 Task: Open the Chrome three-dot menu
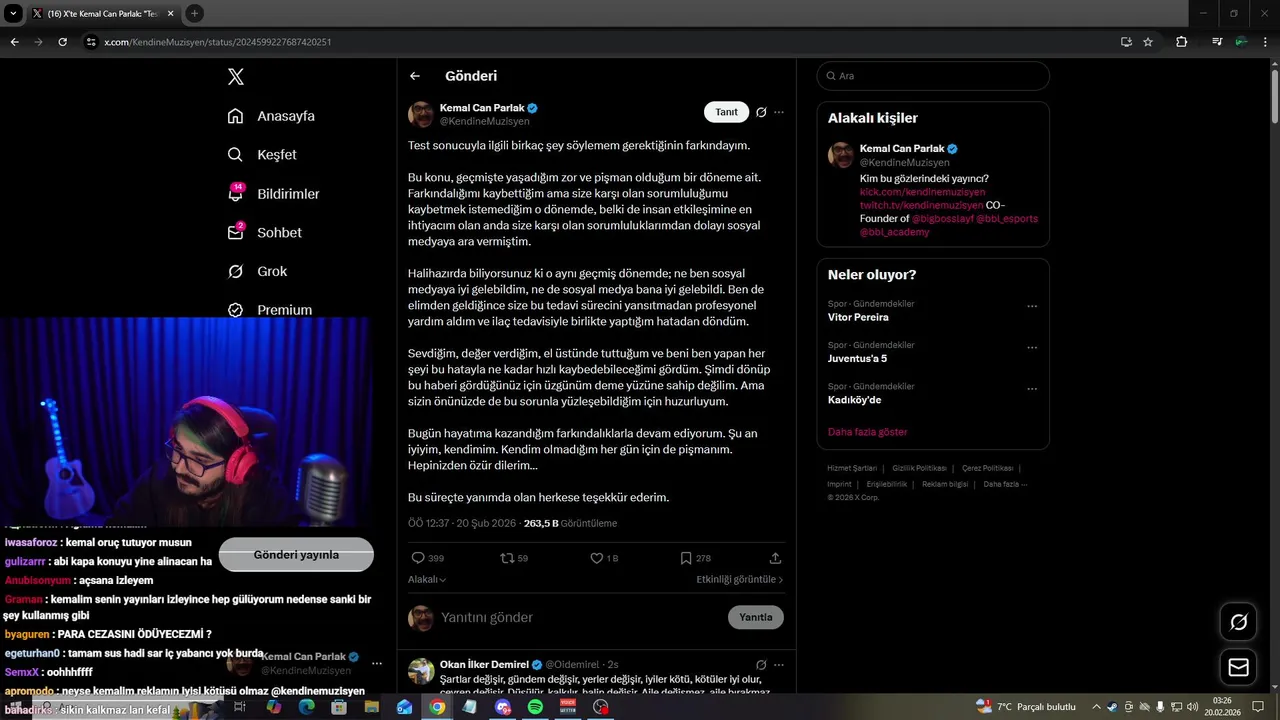[x=1266, y=42]
